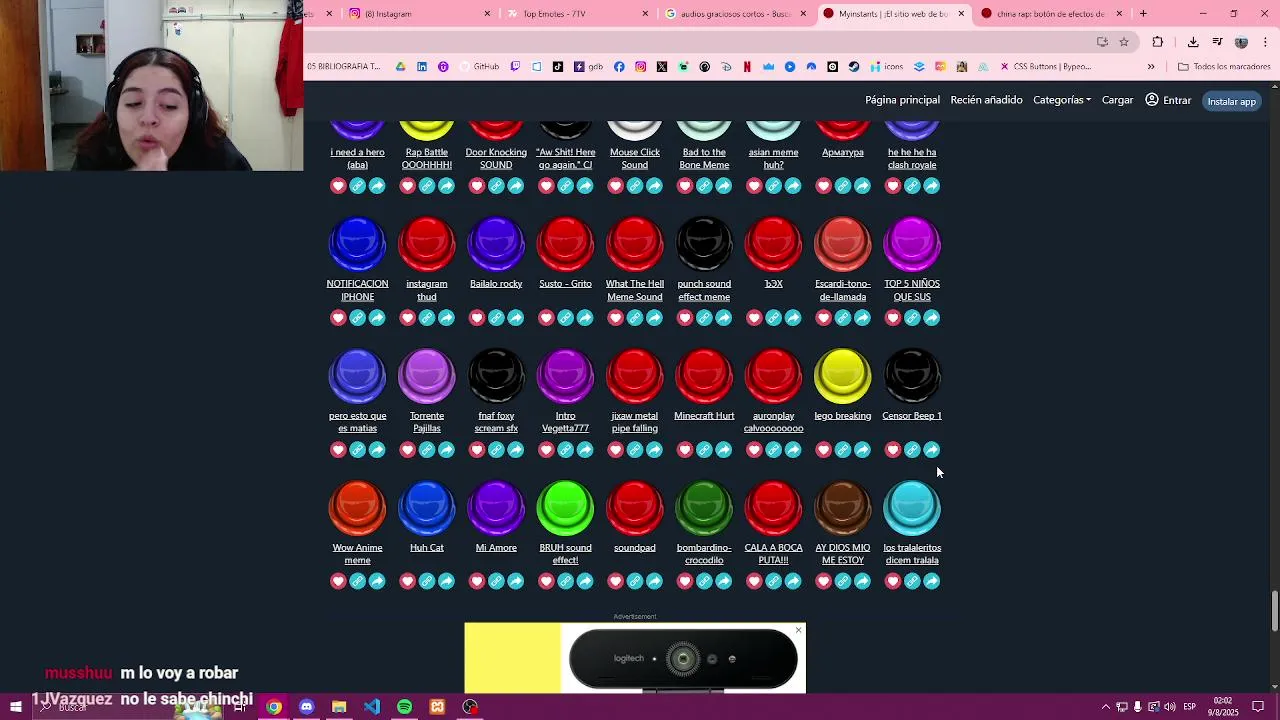This screenshot has height=720, width=1280.
Task: Play the Bailalo rocky sound button
Action: pyautogui.click(x=496, y=244)
